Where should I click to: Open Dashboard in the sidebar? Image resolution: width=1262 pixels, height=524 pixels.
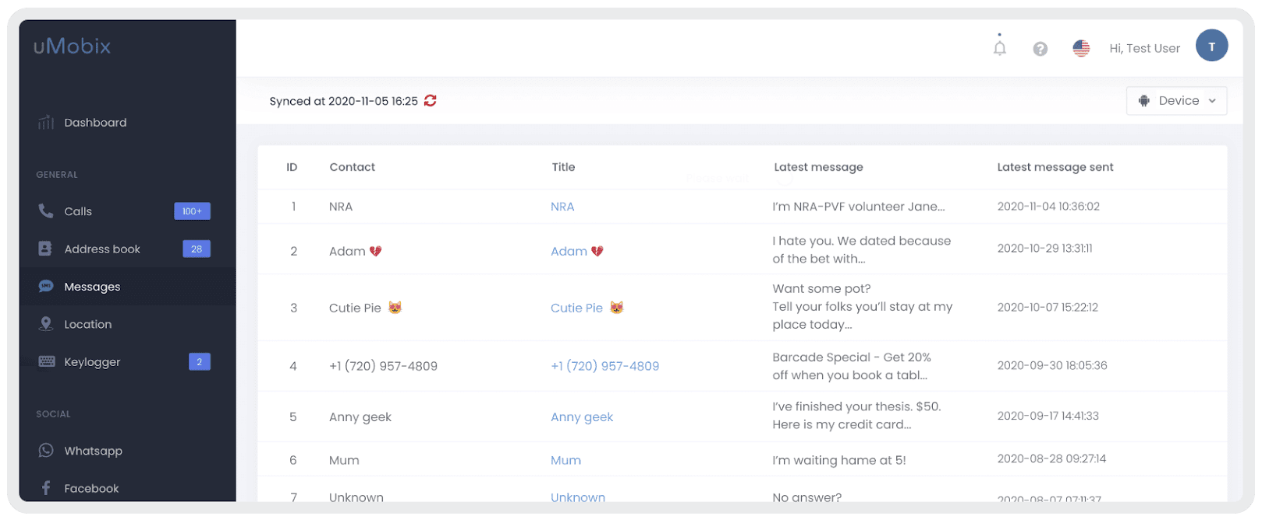pyautogui.click(x=95, y=123)
